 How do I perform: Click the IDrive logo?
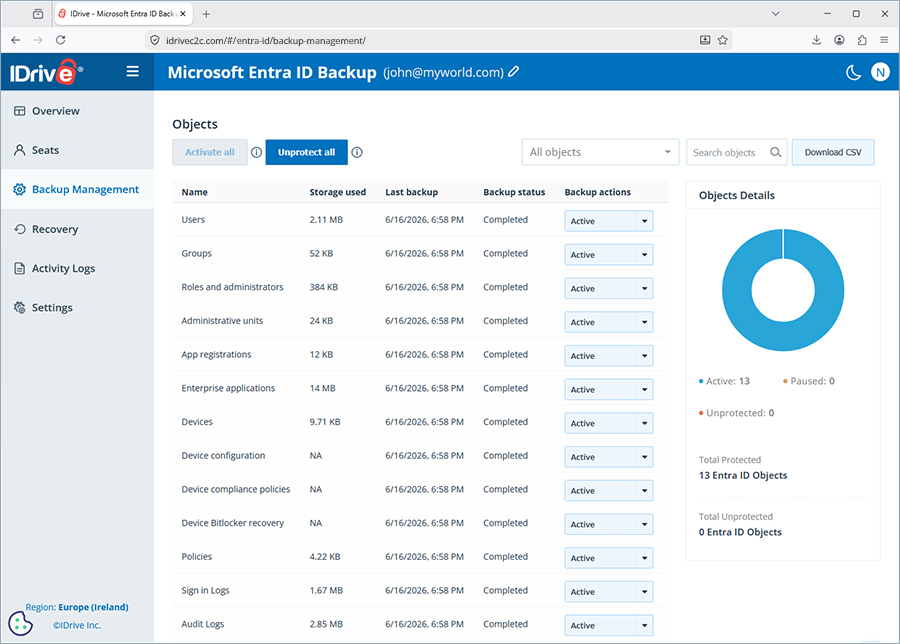coord(46,72)
